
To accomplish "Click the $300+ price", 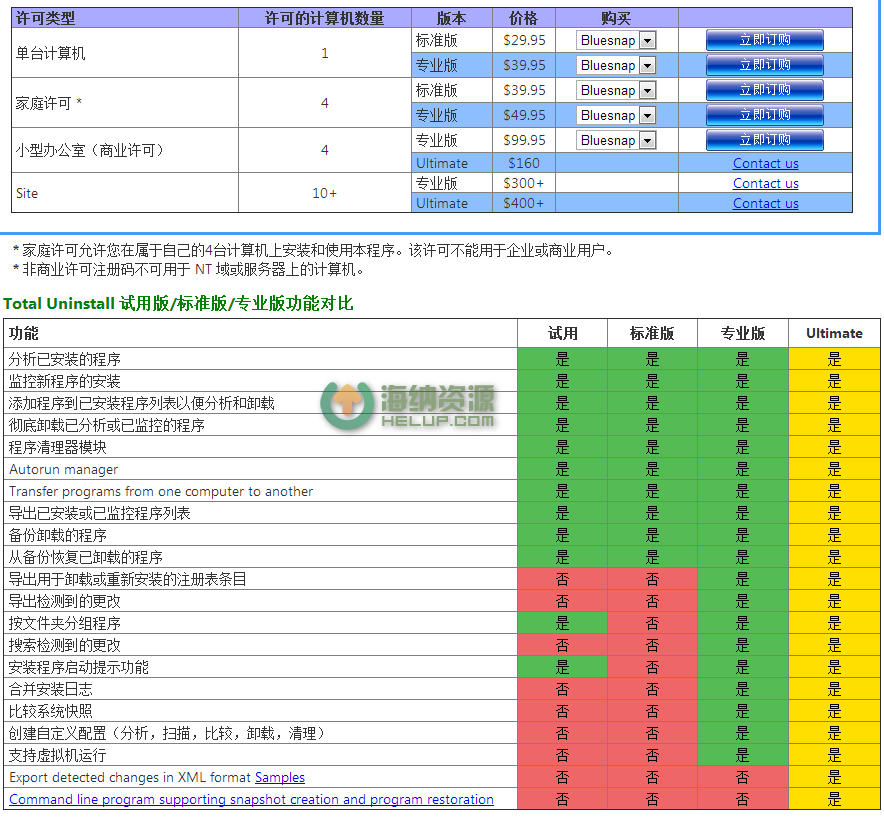I will (x=524, y=183).
